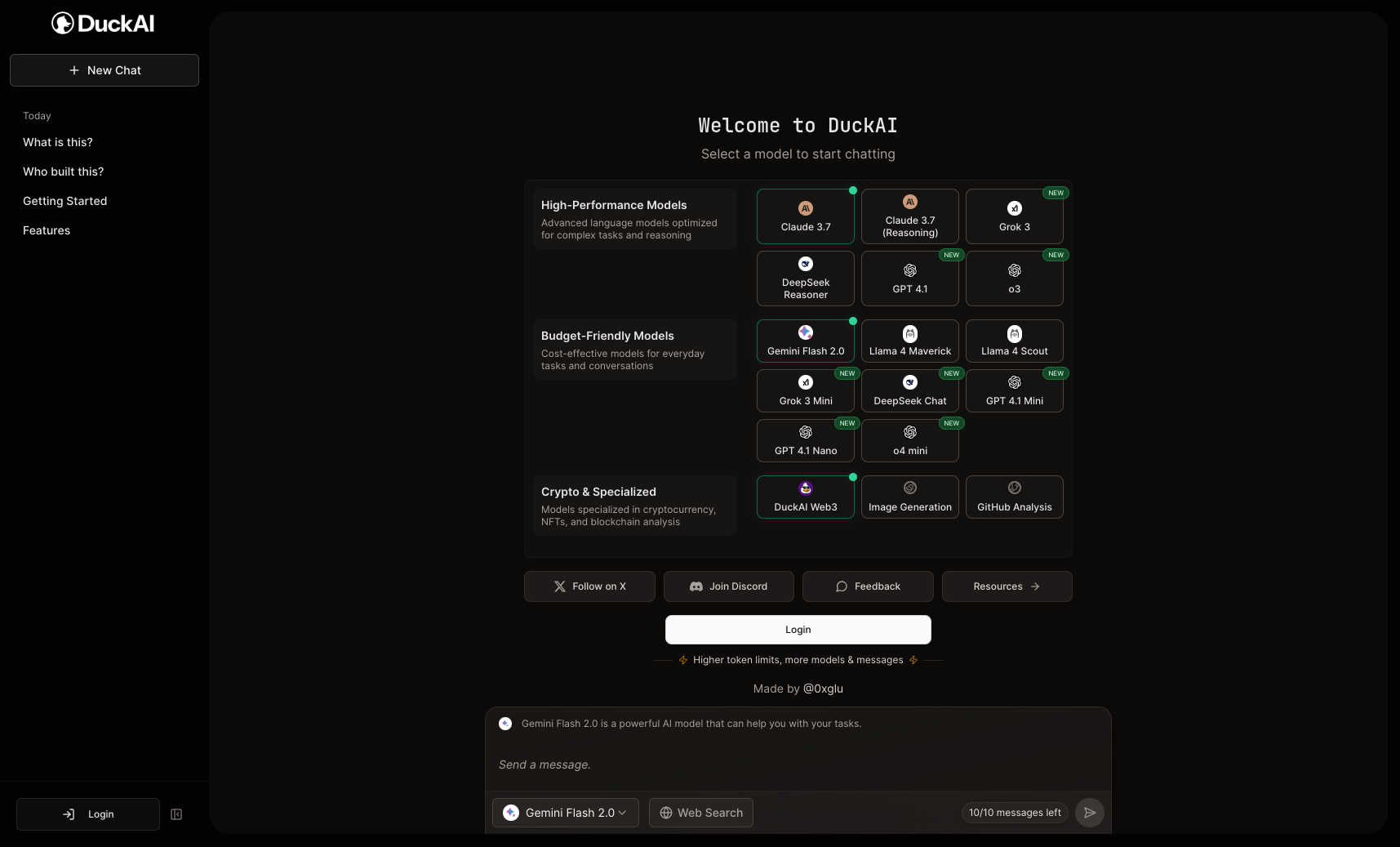Click the High-Performance Models heading

pos(614,205)
